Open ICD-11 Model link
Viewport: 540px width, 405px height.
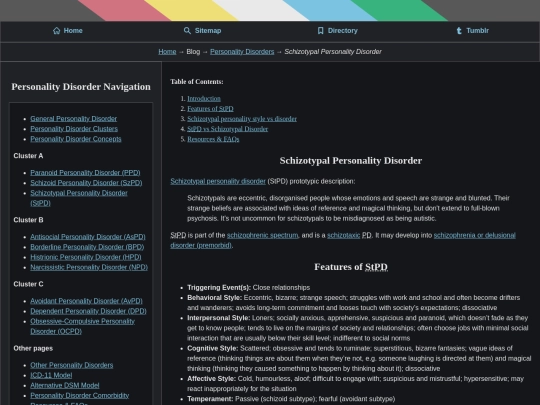pyautogui.click(x=51, y=375)
